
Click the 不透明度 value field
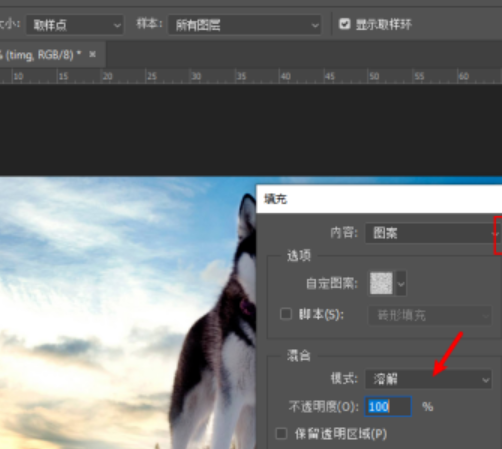[x=388, y=406]
